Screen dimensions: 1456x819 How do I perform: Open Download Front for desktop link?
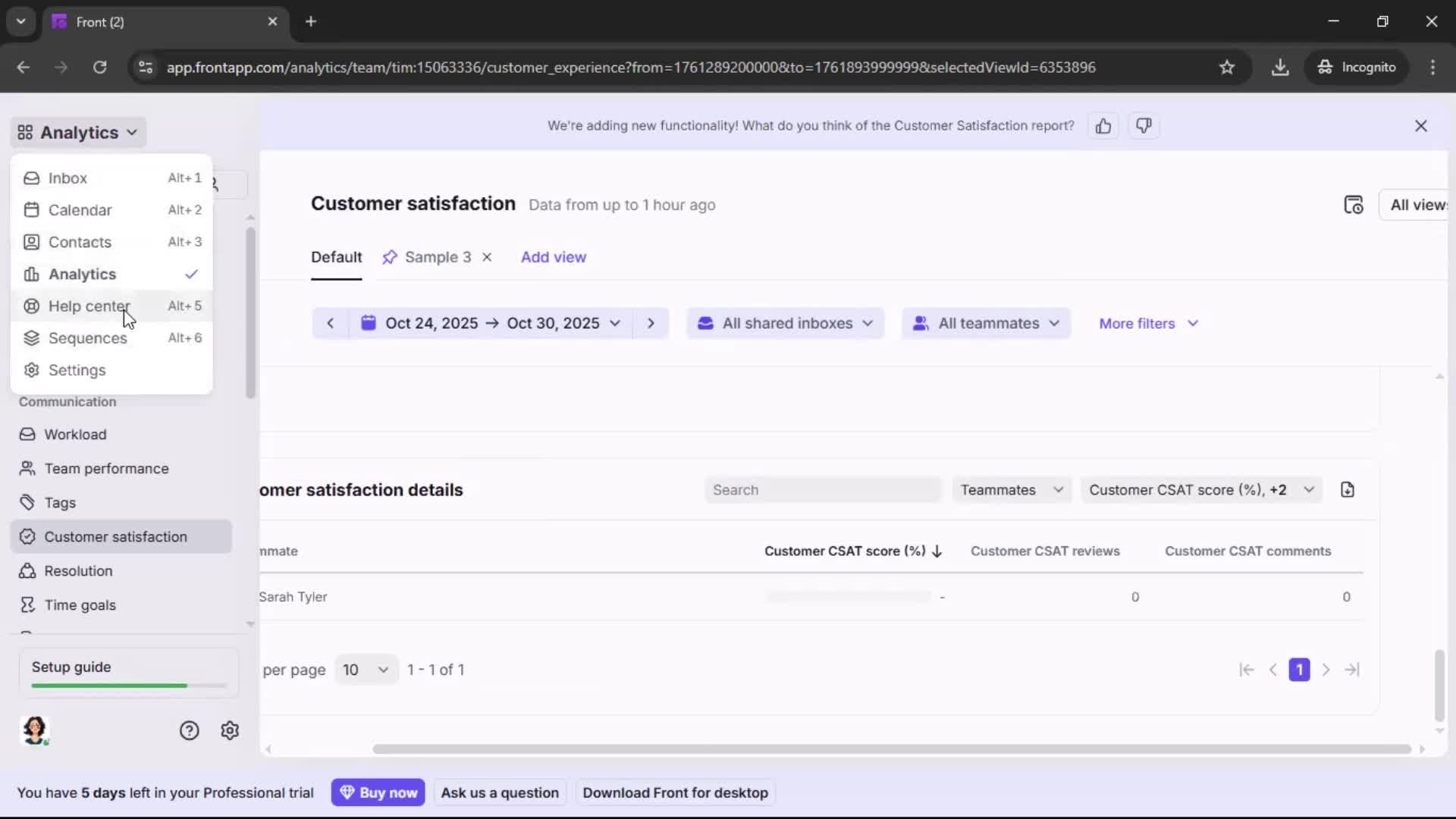coord(675,792)
